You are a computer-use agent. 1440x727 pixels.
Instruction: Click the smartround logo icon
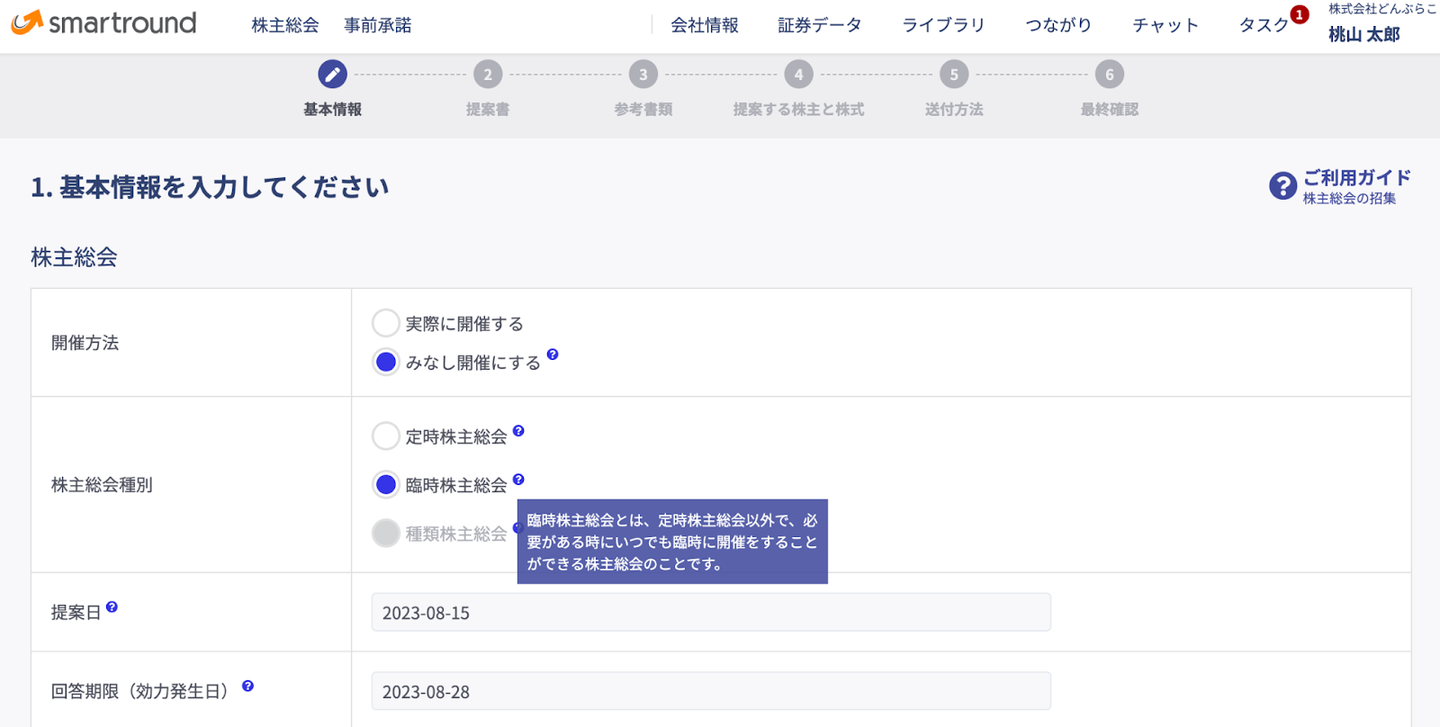click(x=26, y=22)
